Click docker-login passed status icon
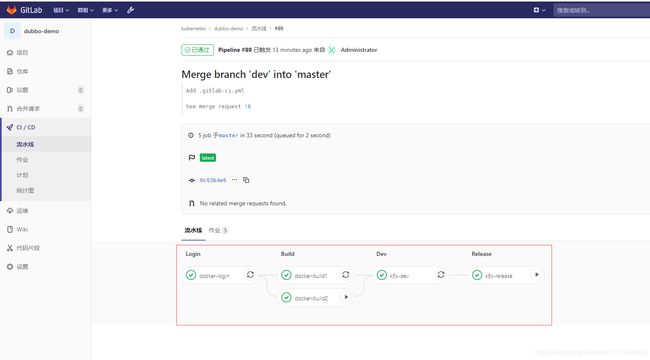Viewport: 650px width, 360px height. (x=191, y=275)
